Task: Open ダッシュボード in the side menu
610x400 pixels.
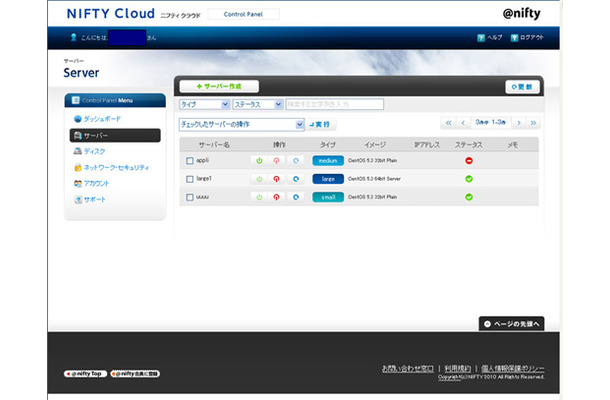Action: click(x=97, y=119)
